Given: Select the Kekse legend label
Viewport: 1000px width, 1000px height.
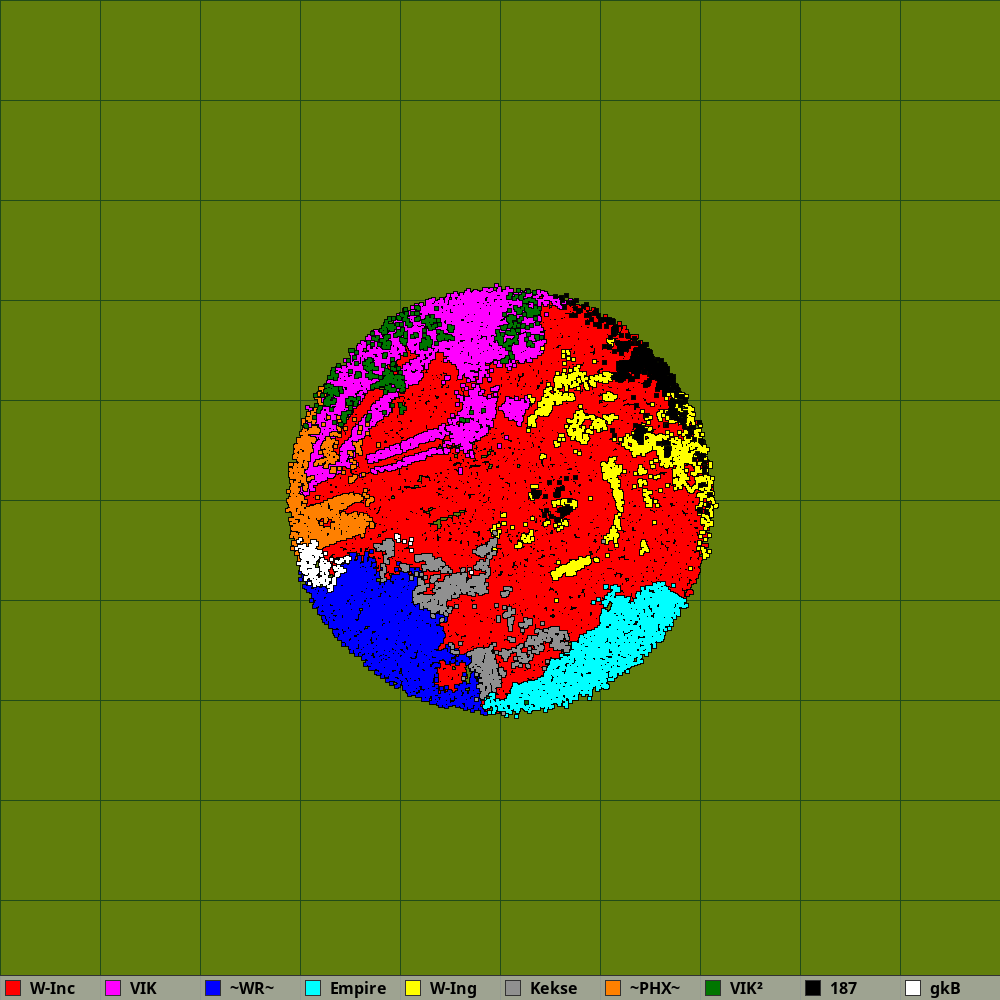Looking at the screenshot, I should [x=554, y=988].
